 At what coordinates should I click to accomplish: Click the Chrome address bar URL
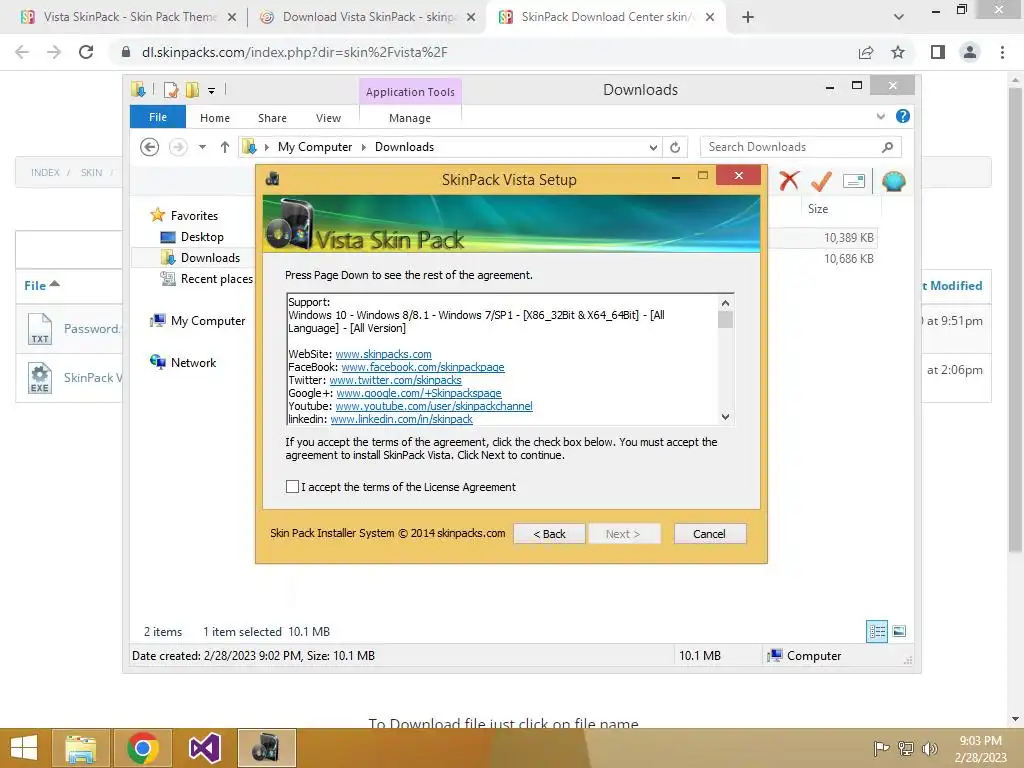(295, 52)
